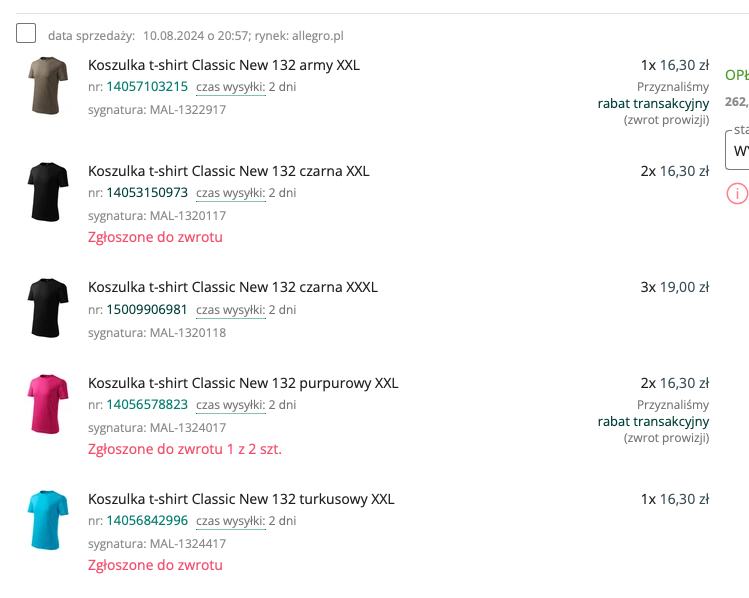
Task: Click 'czas wysyłki' for the turkusowy t-shirt
Action: coord(230,521)
